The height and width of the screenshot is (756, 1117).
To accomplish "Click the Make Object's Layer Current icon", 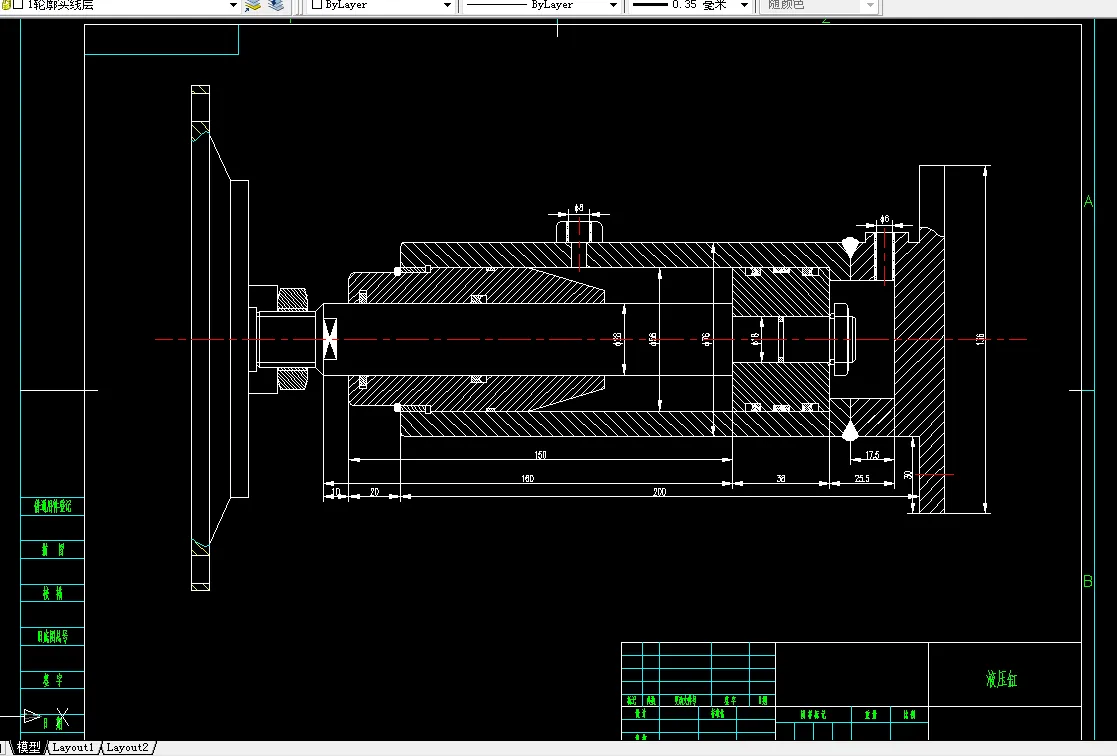I will pos(253,6).
